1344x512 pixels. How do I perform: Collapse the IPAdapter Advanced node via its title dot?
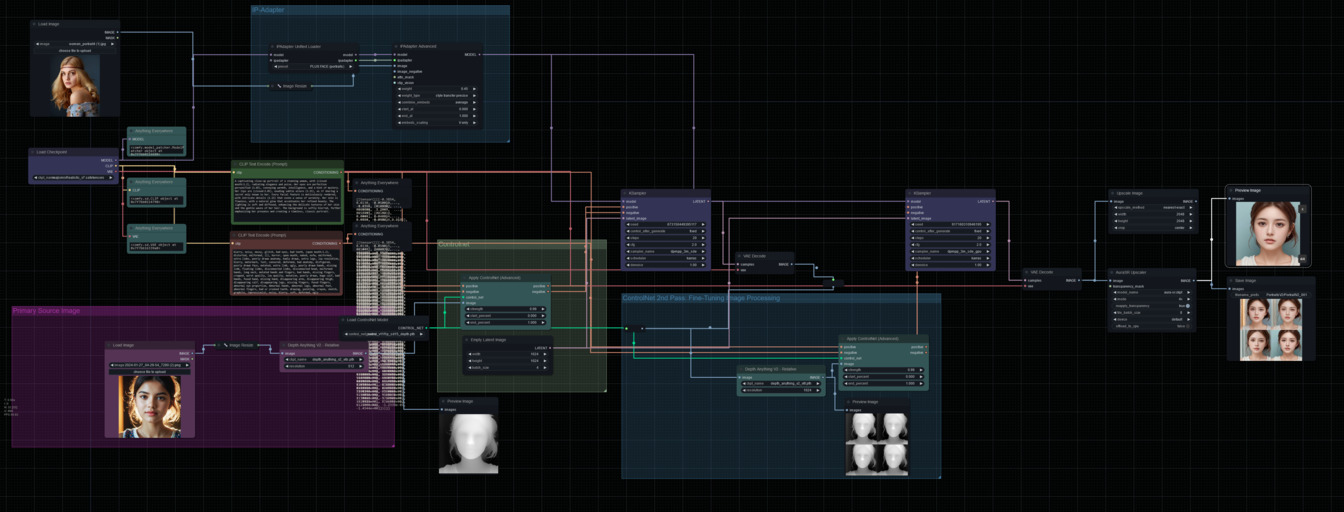tap(396, 47)
